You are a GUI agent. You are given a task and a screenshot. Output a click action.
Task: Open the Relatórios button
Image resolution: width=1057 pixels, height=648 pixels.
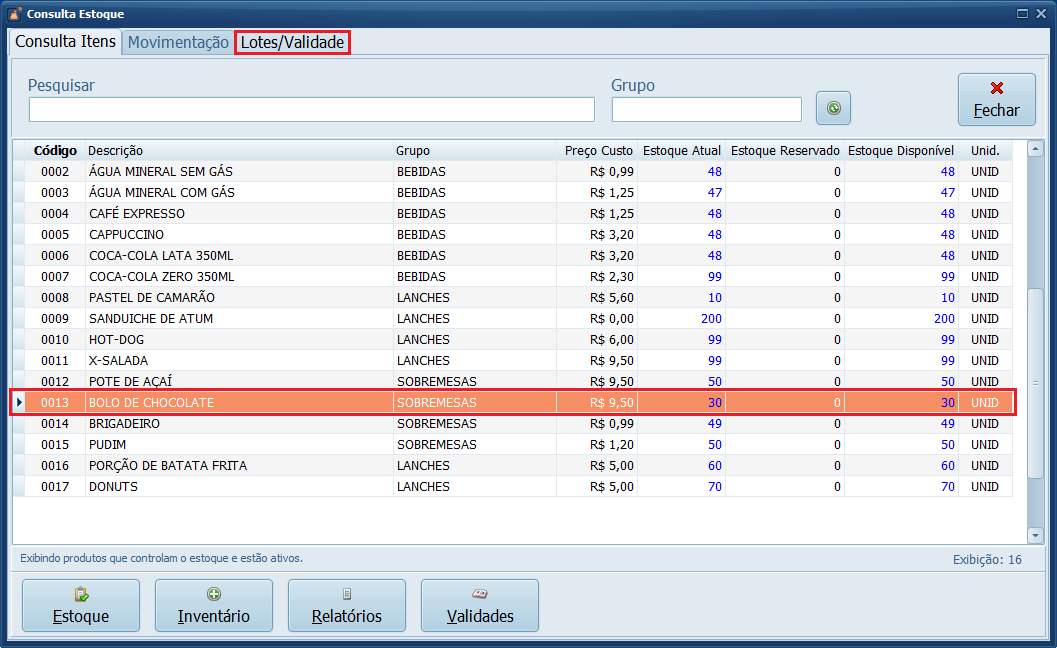click(x=347, y=606)
